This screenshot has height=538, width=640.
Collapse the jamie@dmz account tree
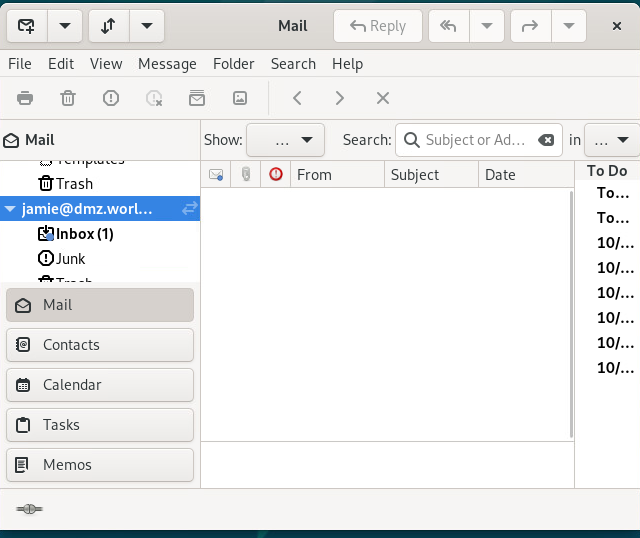click(10, 209)
